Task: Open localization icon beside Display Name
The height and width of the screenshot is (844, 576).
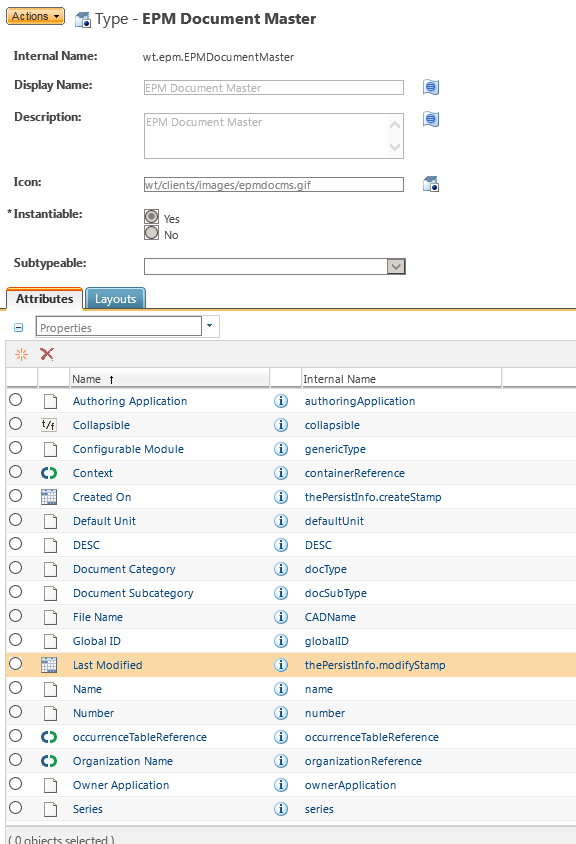Action: pos(431,87)
